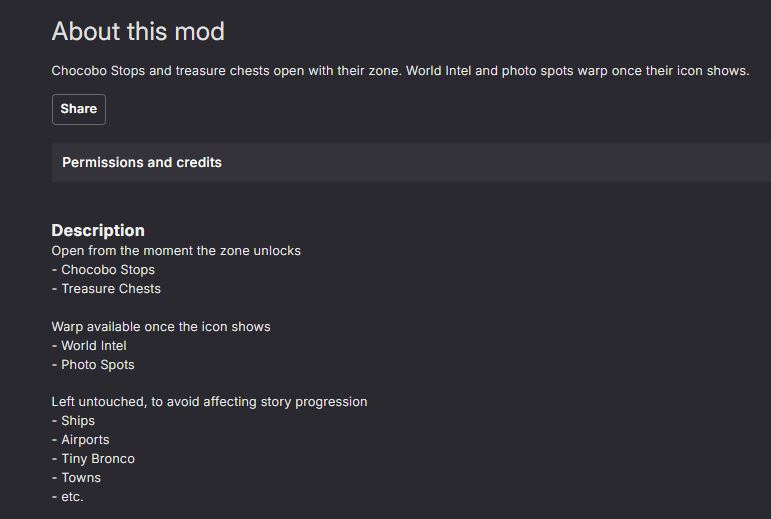Click the '- etc.' list item

point(67,497)
